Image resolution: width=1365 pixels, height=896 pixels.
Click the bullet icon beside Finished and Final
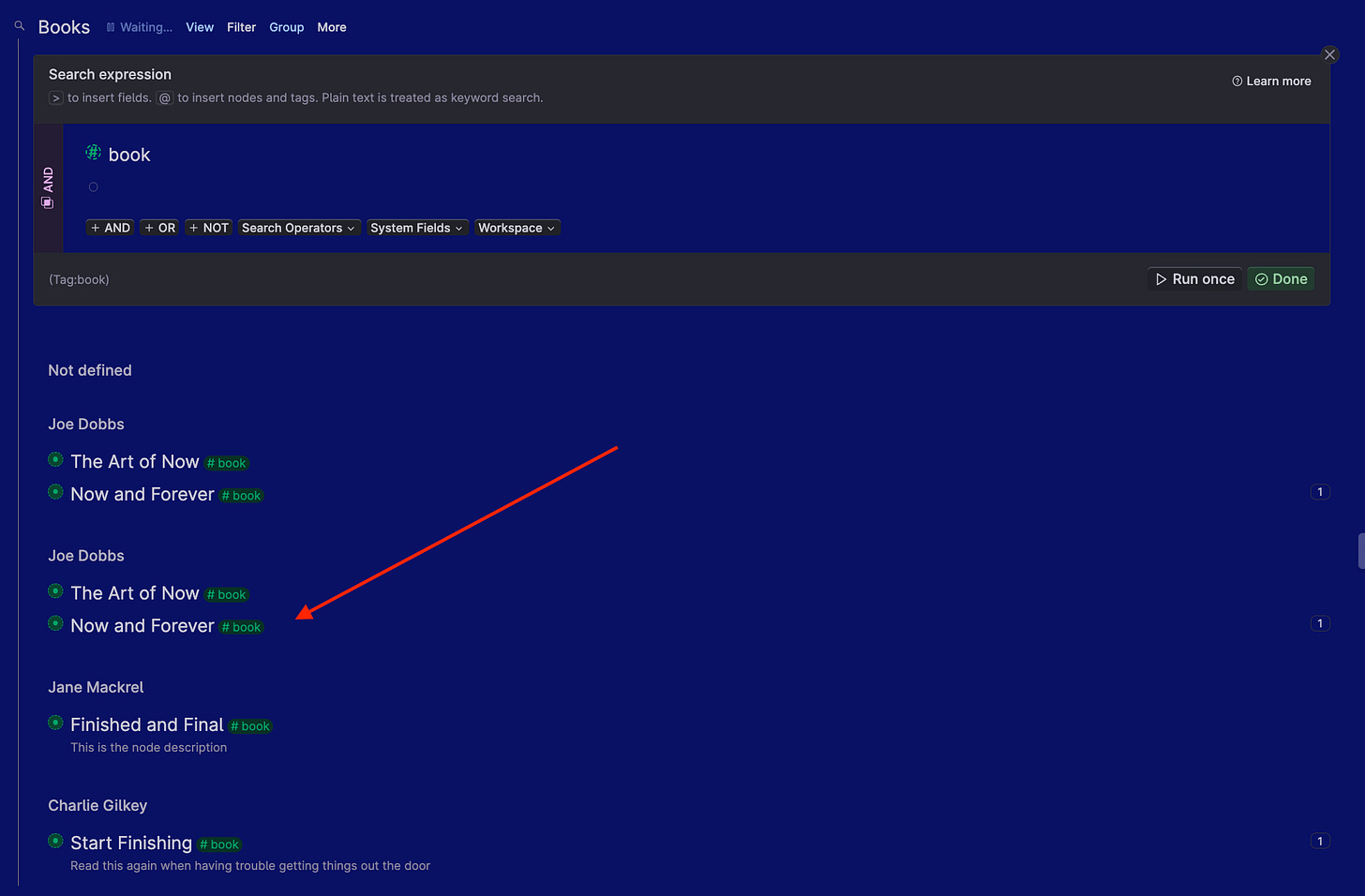point(55,723)
